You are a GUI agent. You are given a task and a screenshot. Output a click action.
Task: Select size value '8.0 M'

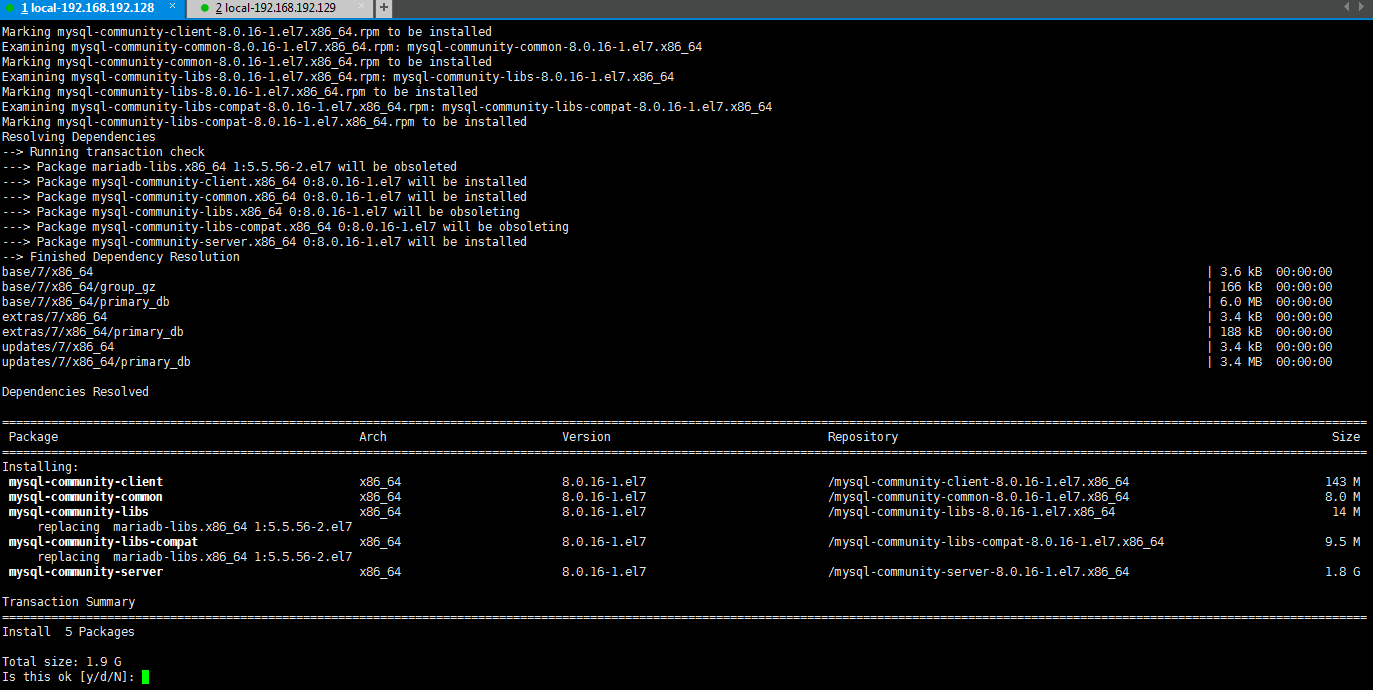1342,497
